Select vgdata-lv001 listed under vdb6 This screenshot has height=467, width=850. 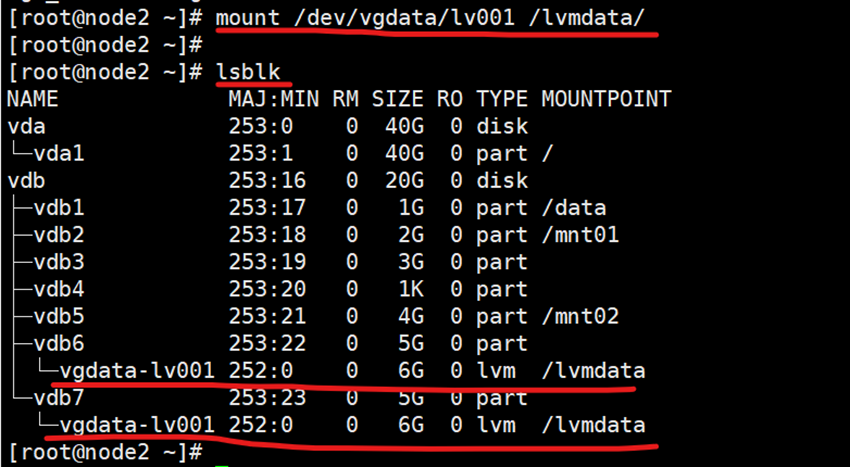tap(136, 371)
